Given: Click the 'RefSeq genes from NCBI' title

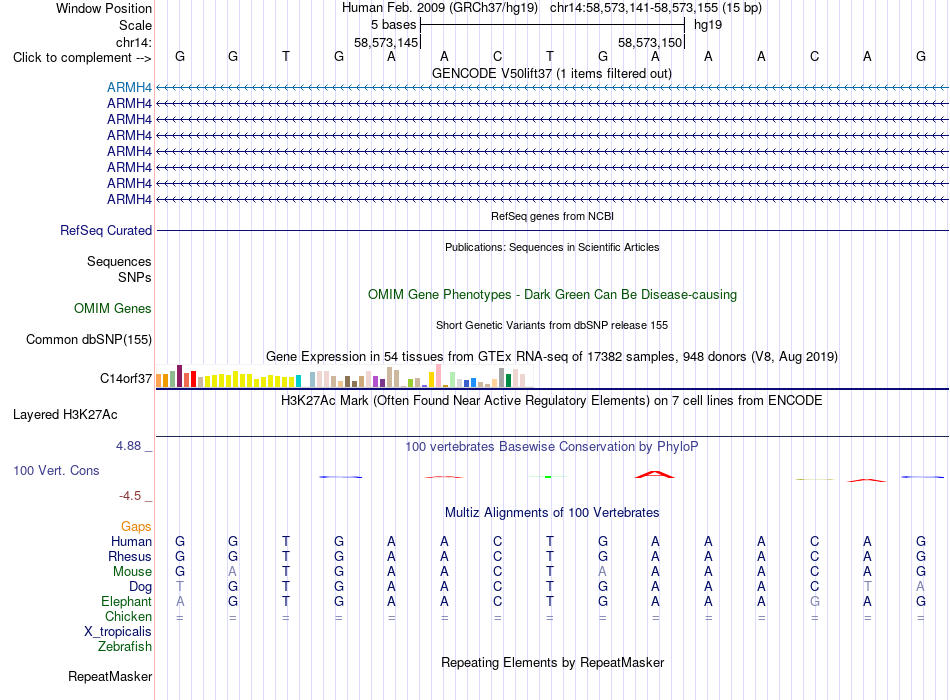Looking at the screenshot, I should pyautogui.click(x=552, y=216).
